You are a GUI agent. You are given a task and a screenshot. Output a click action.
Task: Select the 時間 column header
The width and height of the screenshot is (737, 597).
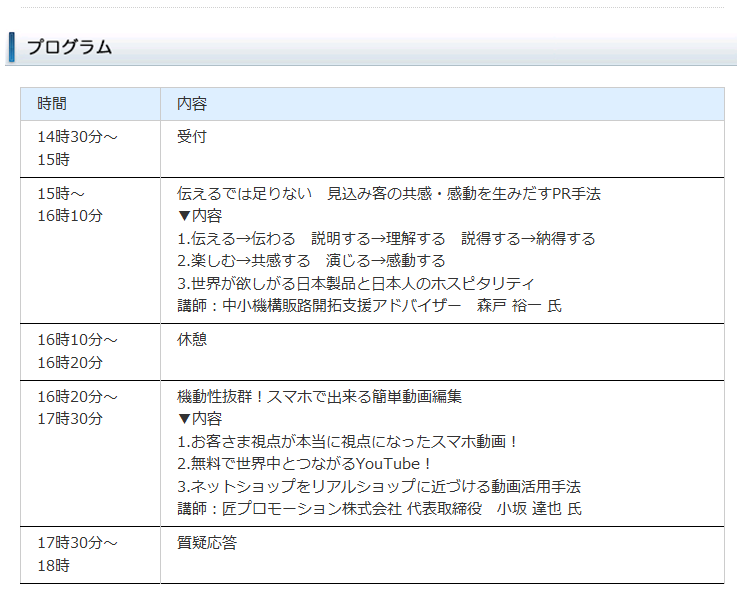click(x=90, y=104)
